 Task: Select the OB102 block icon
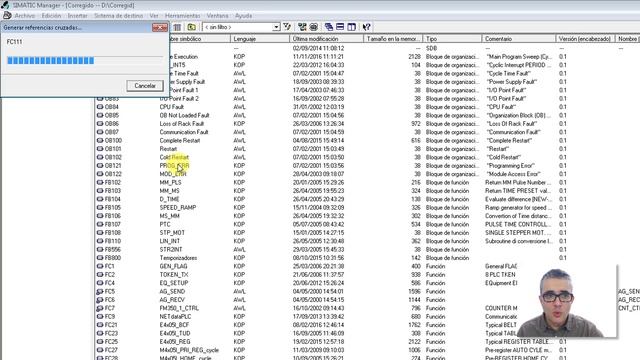pos(100,157)
